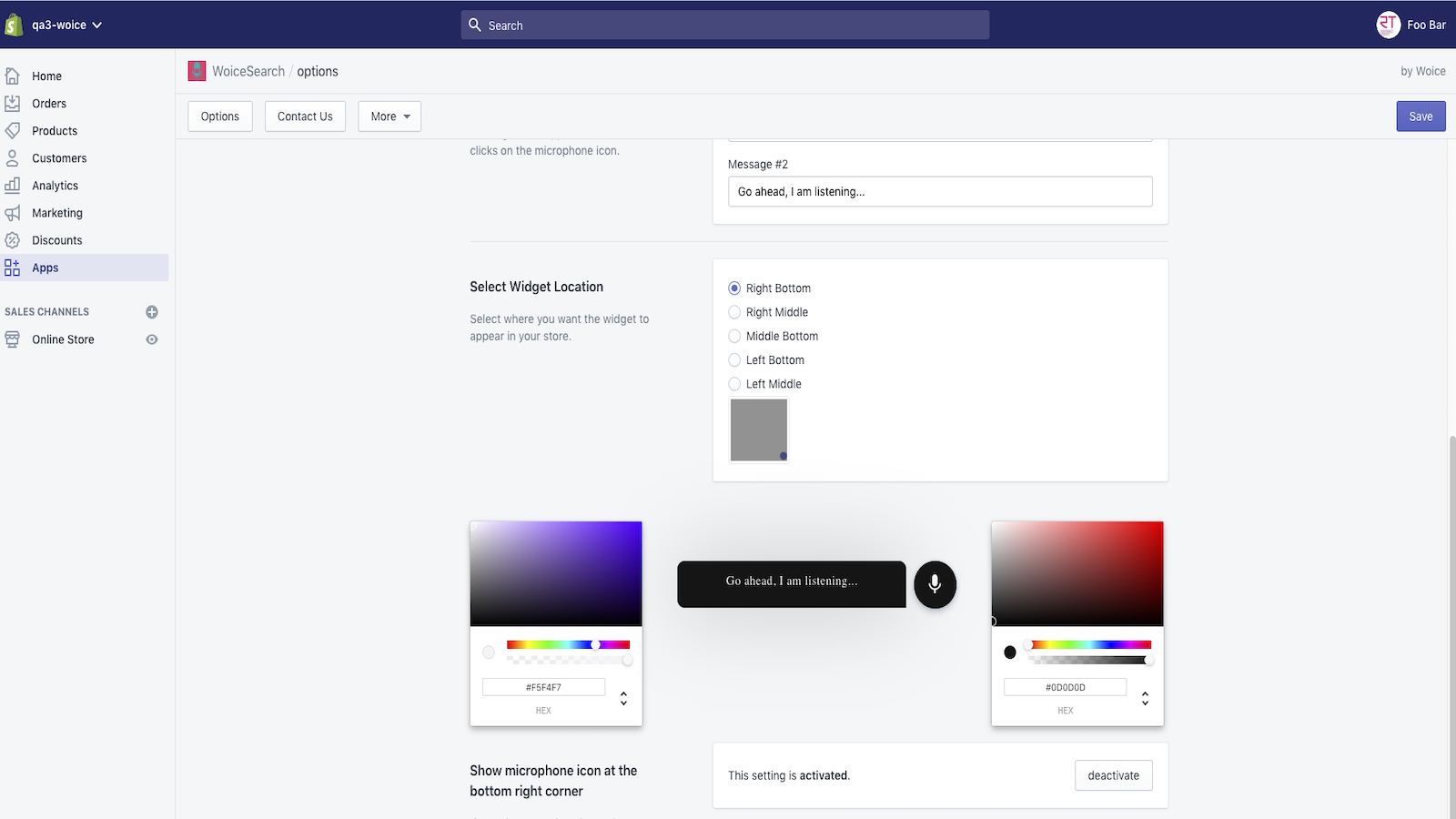Image resolution: width=1456 pixels, height=819 pixels.
Task: Click the Shopify logo icon
Action: 14,25
